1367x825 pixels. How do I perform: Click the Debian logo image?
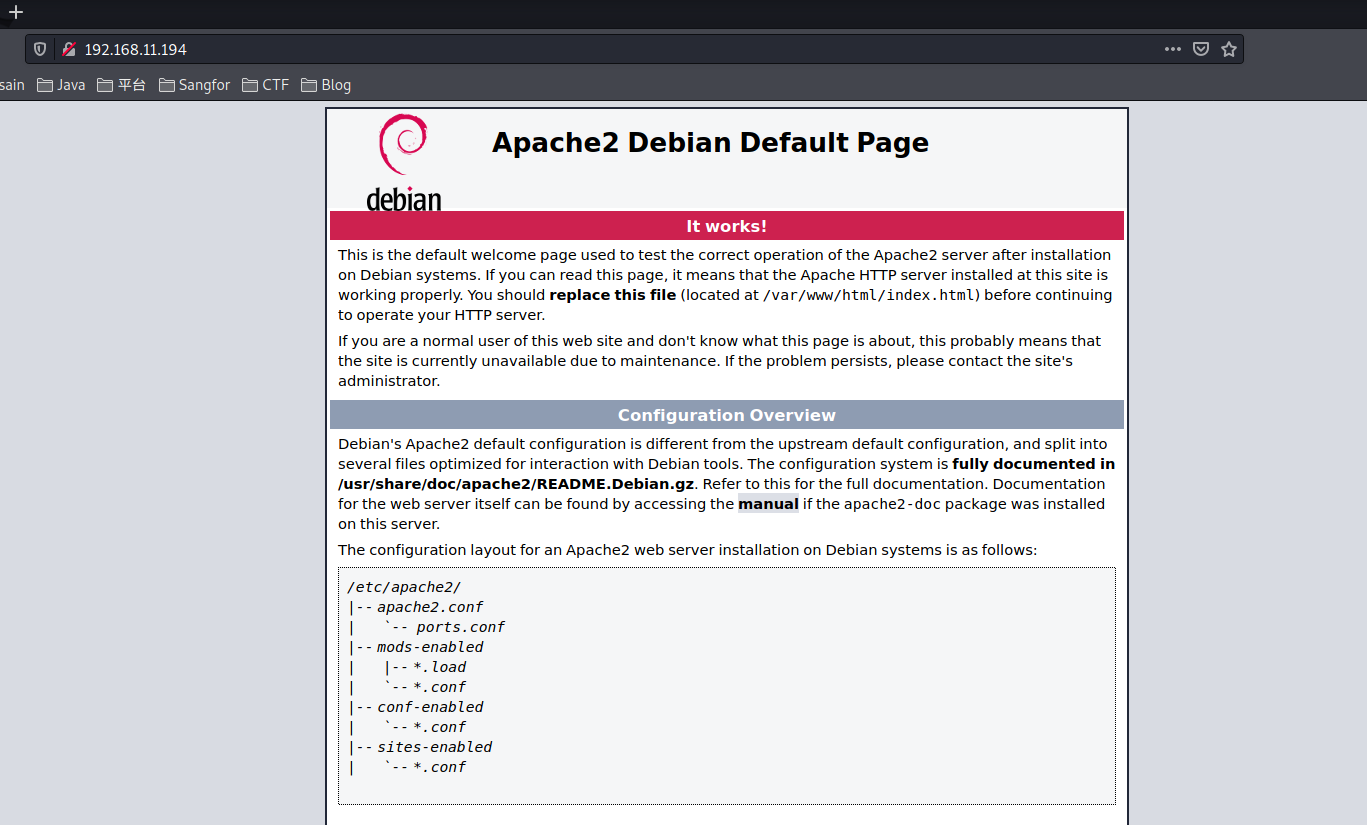tap(404, 162)
